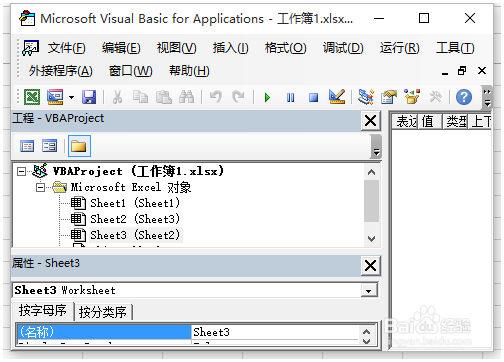504x362 pixels.
Task: Open the Project Explorer toolbar icon
Action: point(366,97)
